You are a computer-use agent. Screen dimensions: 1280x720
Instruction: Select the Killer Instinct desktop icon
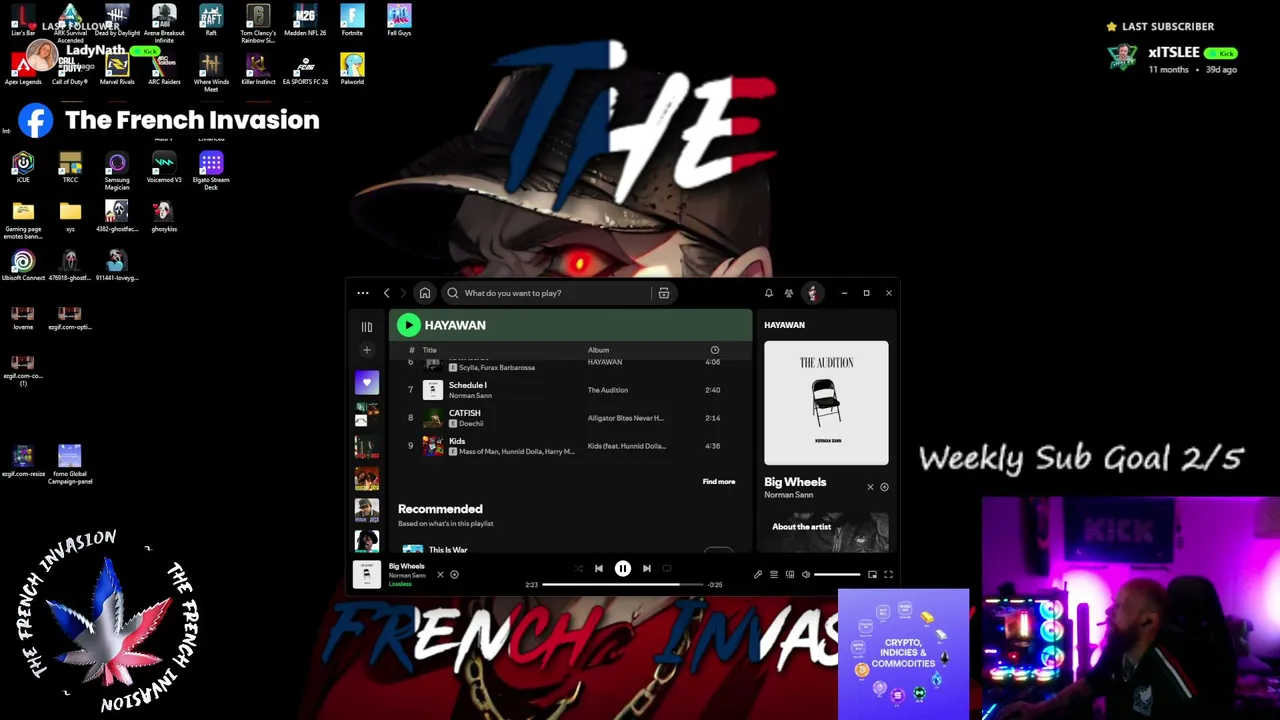258,70
